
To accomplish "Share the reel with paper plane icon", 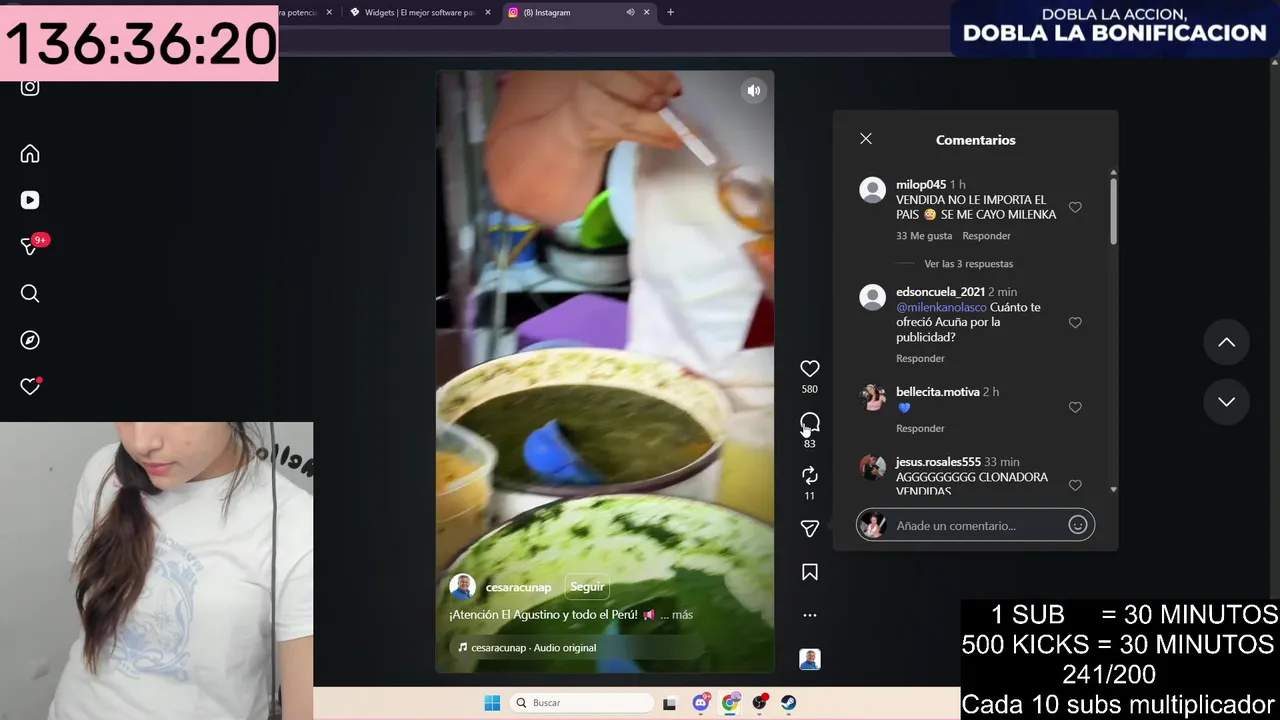I will pyautogui.click(x=810, y=528).
